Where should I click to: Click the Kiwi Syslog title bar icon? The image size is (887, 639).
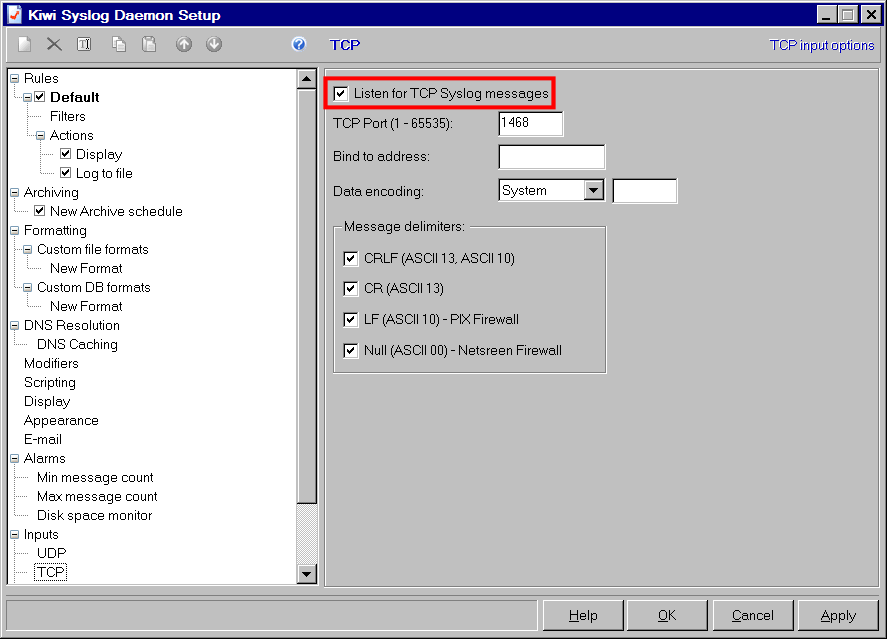(x=15, y=14)
